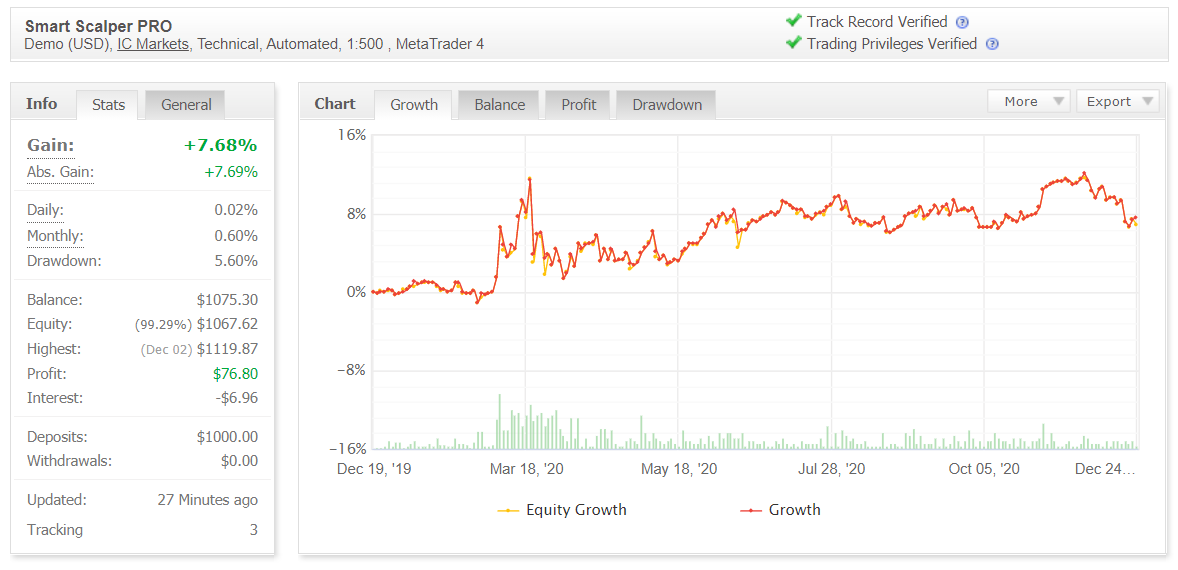Click the Monthly label in stats
1178x570 pixels.
pos(55,236)
